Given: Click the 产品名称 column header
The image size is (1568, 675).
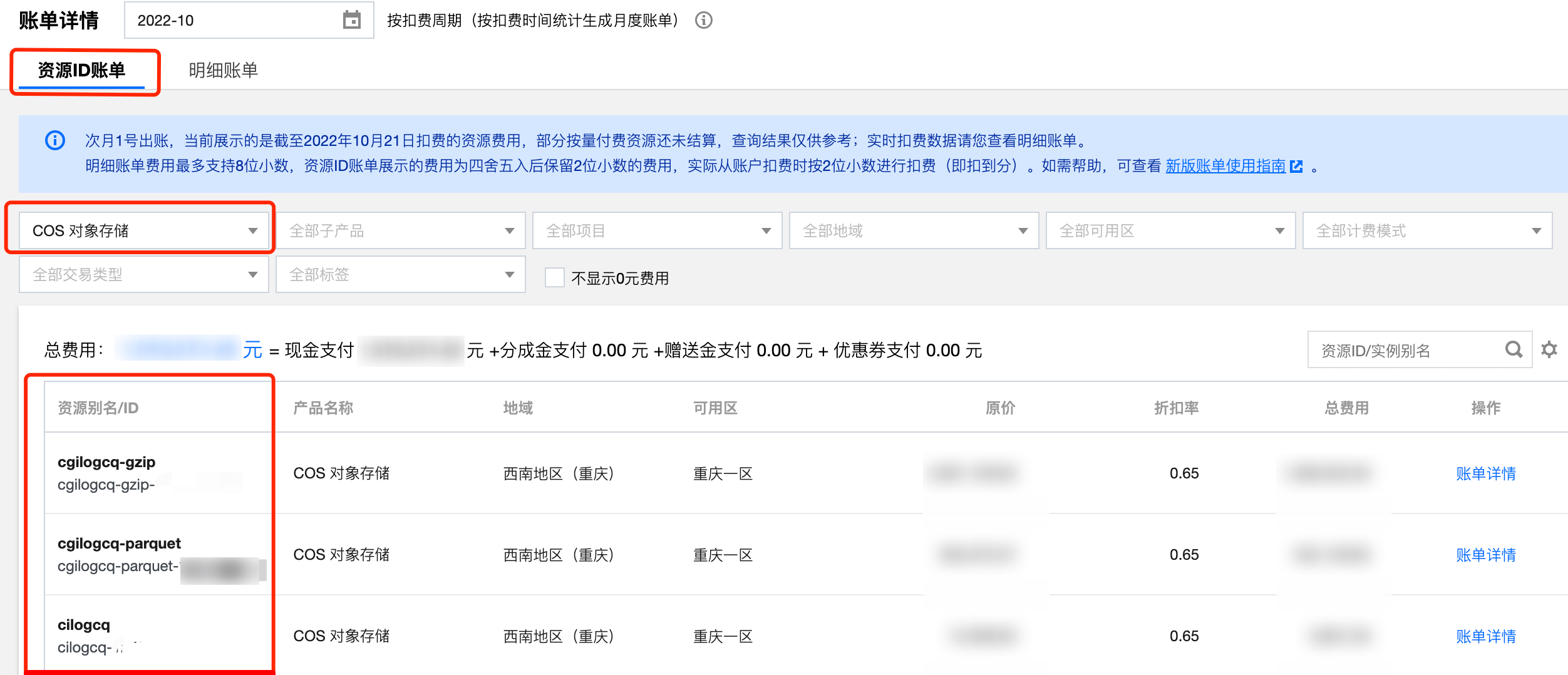Looking at the screenshot, I should [323, 408].
